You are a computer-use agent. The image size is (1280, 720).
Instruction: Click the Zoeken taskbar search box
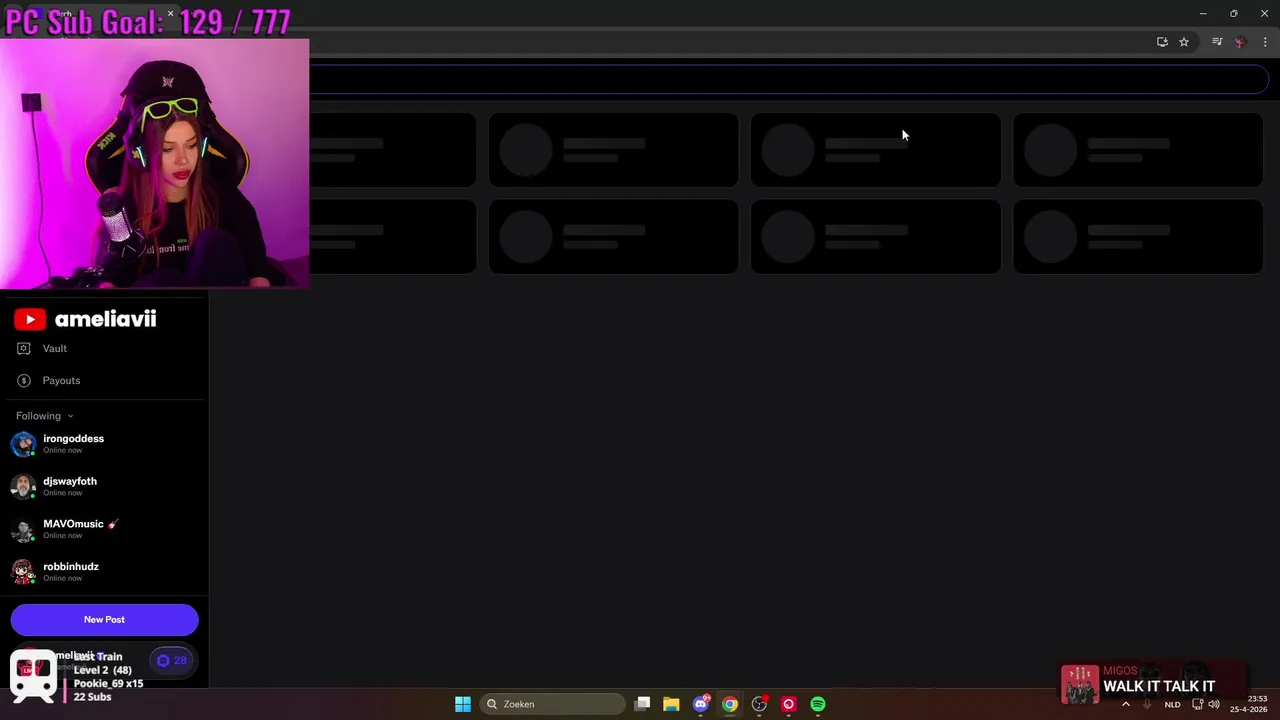552,704
